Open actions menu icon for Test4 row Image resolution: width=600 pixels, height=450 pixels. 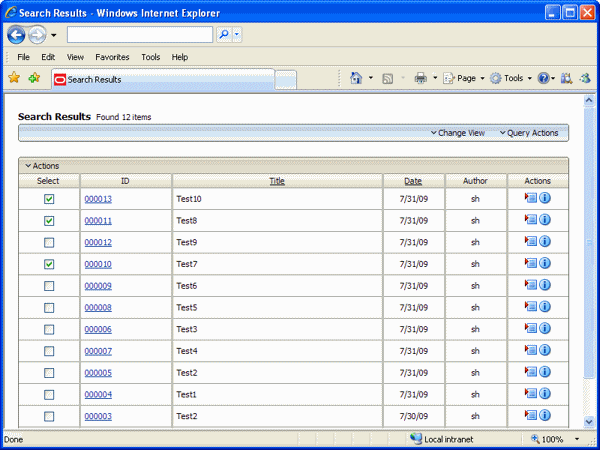(531, 350)
